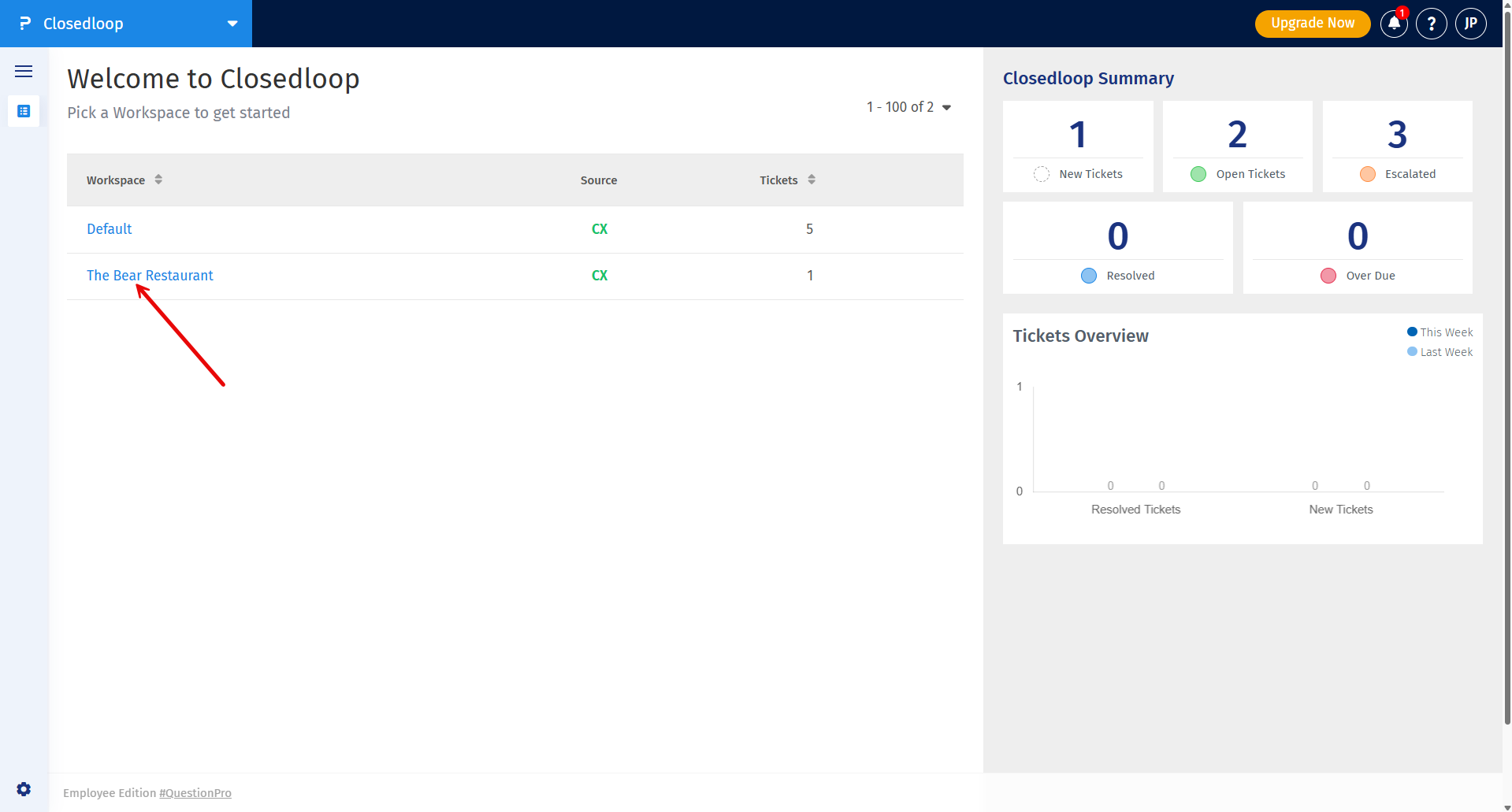
Task: Open The Bear Restaurant workspace
Action: 150,275
